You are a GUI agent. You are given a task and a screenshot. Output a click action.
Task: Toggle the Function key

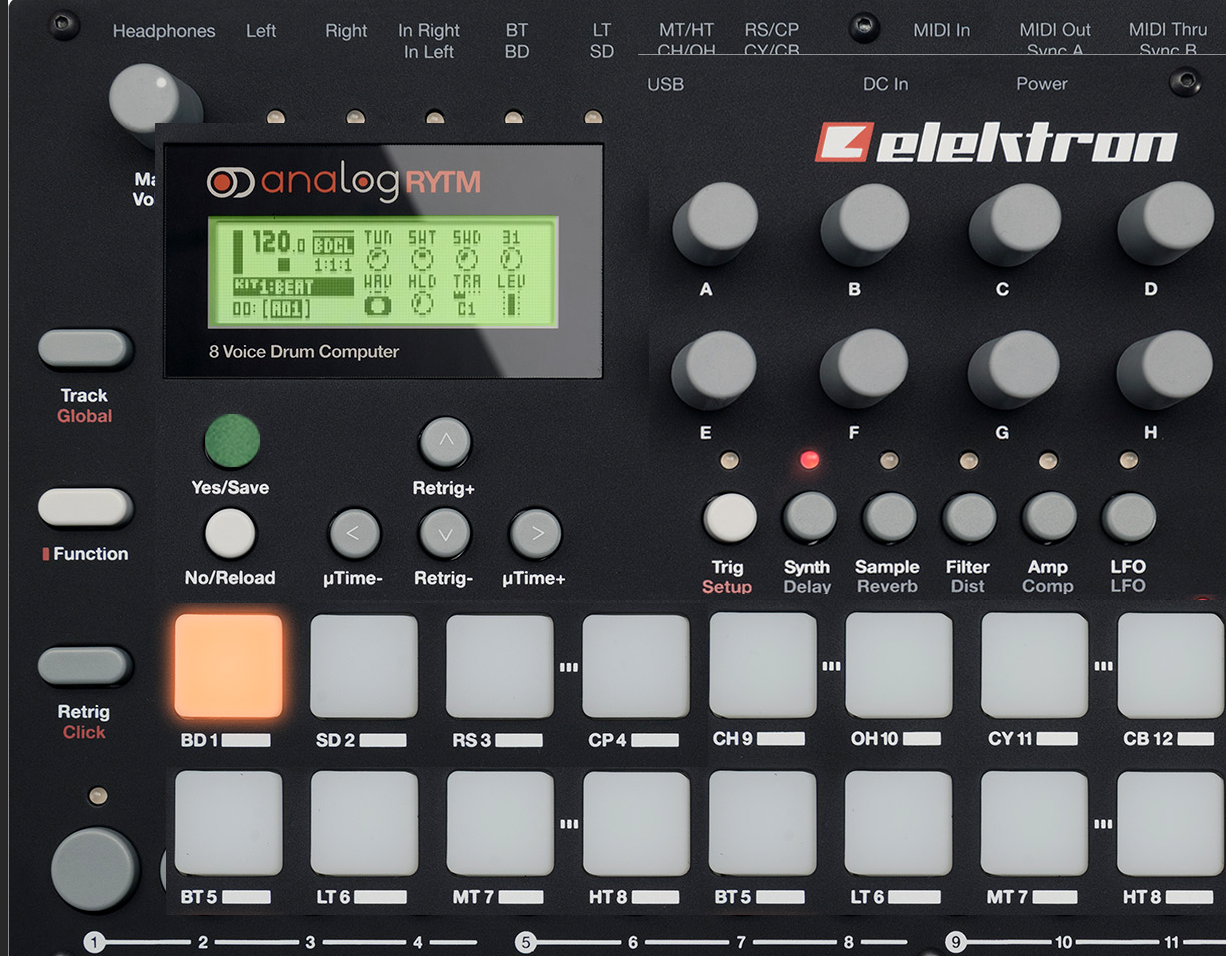pyautogui.click(x=85, y=508)
